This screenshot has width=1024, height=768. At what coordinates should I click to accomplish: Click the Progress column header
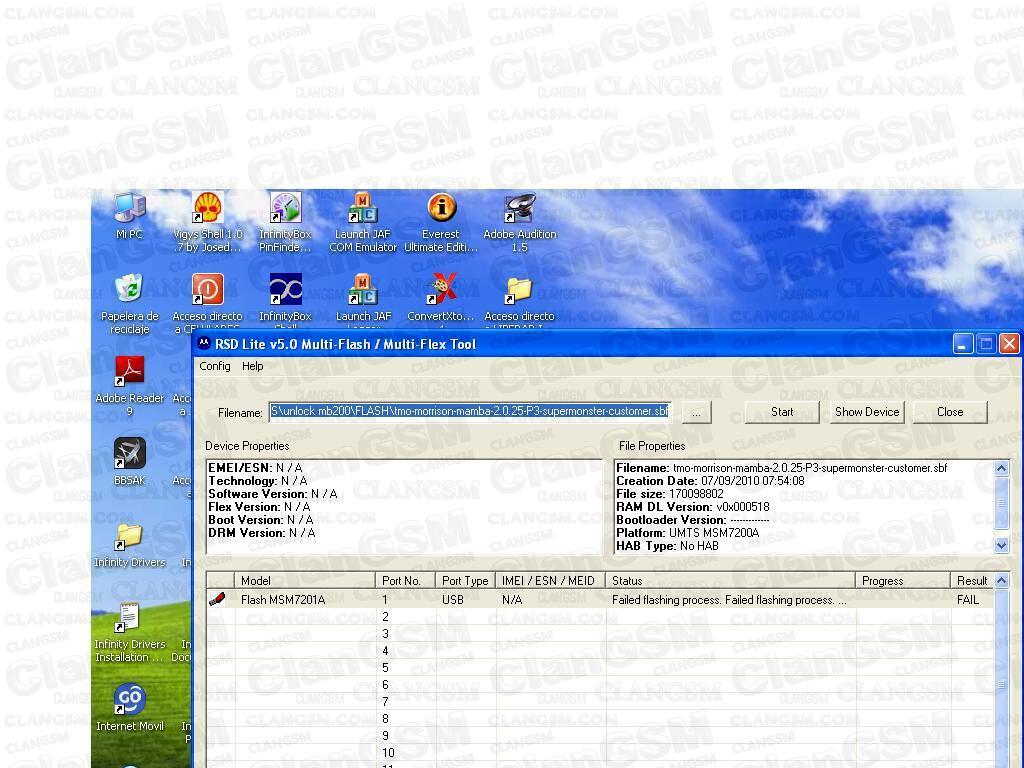[903, 581]
